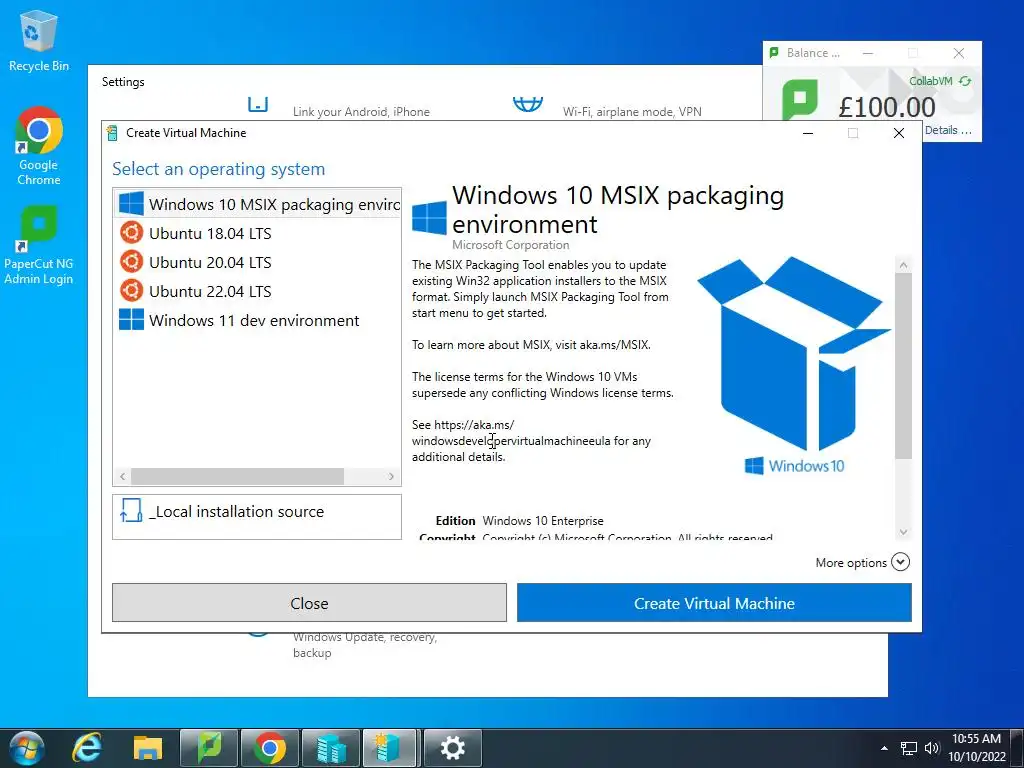The height and width of the screenshot is (768, 1024).
Task: Choose Local installation source
Action: (x=257, y=517)
